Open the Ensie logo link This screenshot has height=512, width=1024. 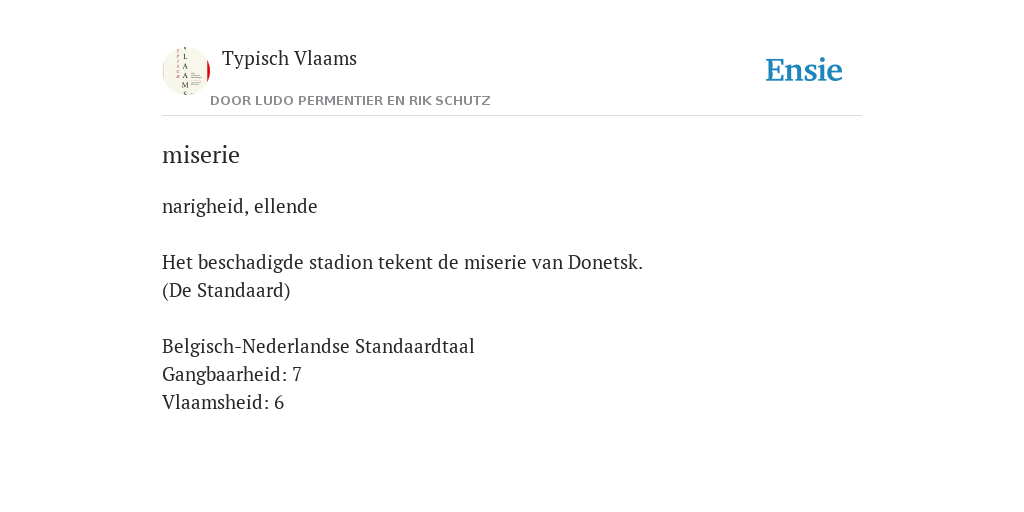(804, 70)
